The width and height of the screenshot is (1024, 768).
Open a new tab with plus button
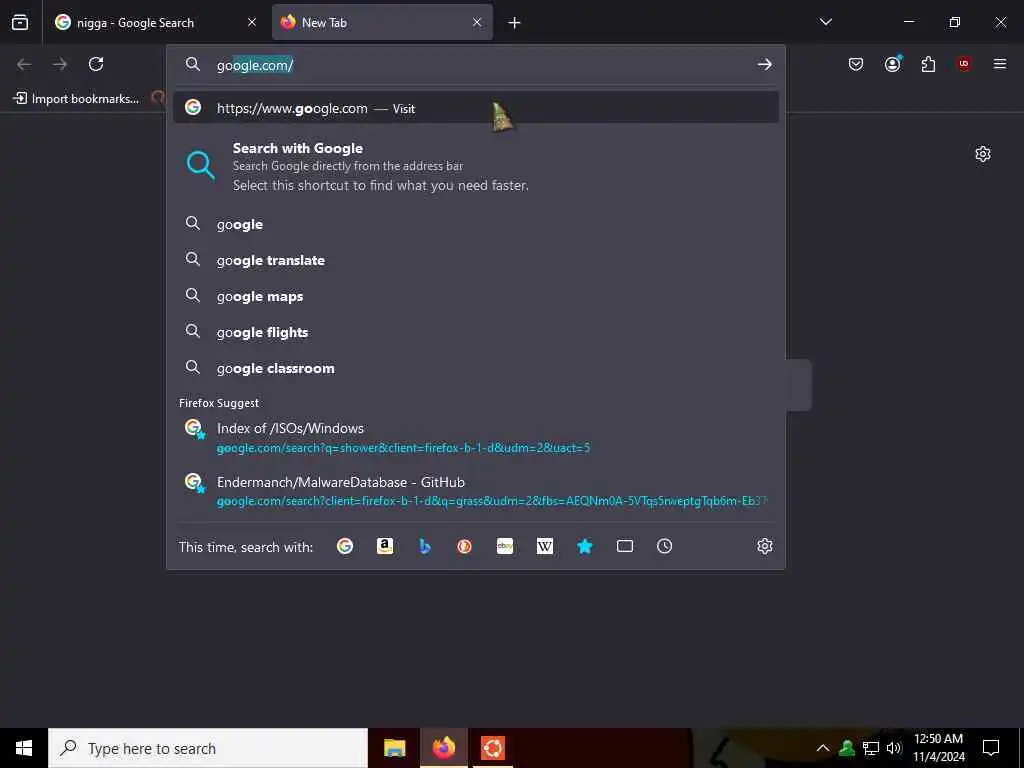[x=515, y=23]
